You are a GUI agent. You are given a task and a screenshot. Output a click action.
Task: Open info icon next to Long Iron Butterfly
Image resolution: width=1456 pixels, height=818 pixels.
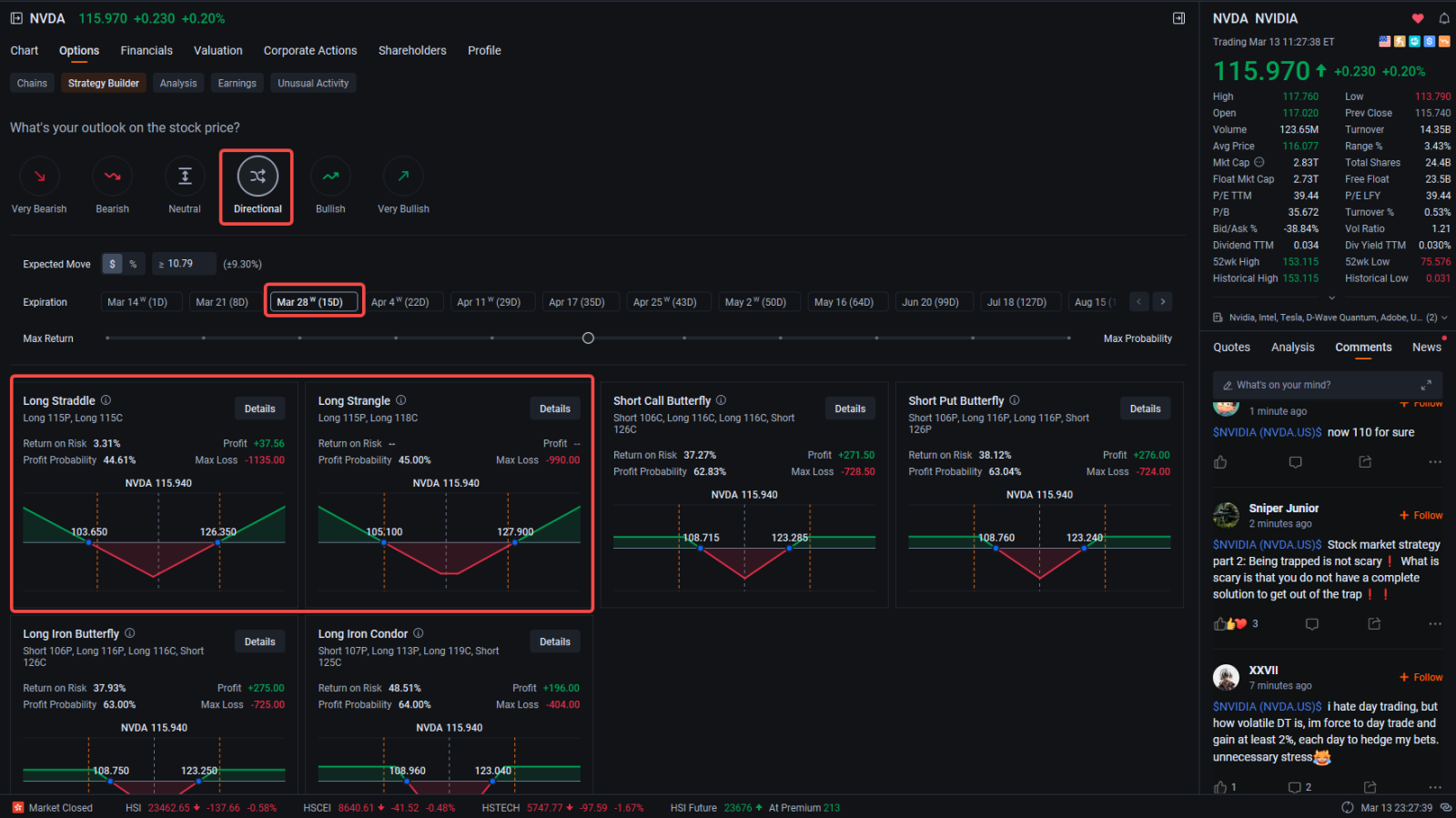tap(129, 633)
